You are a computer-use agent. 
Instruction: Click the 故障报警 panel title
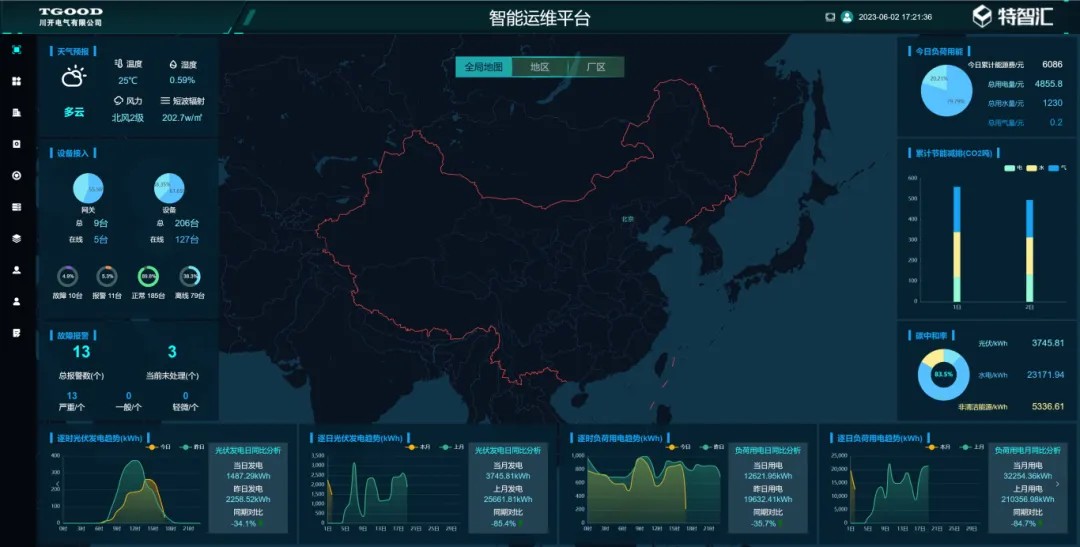(72, 336)
